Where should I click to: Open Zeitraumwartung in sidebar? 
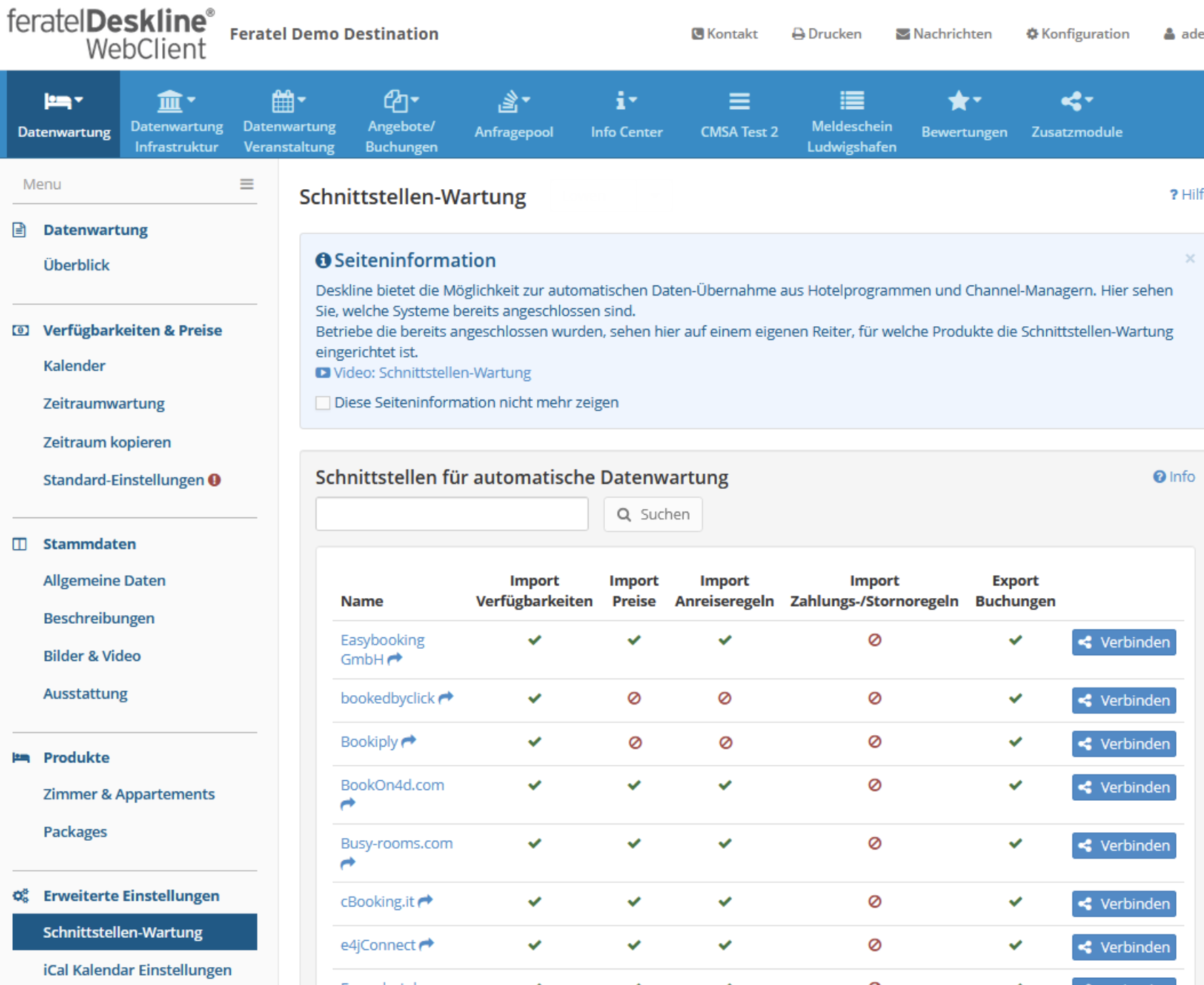(104, 403)
